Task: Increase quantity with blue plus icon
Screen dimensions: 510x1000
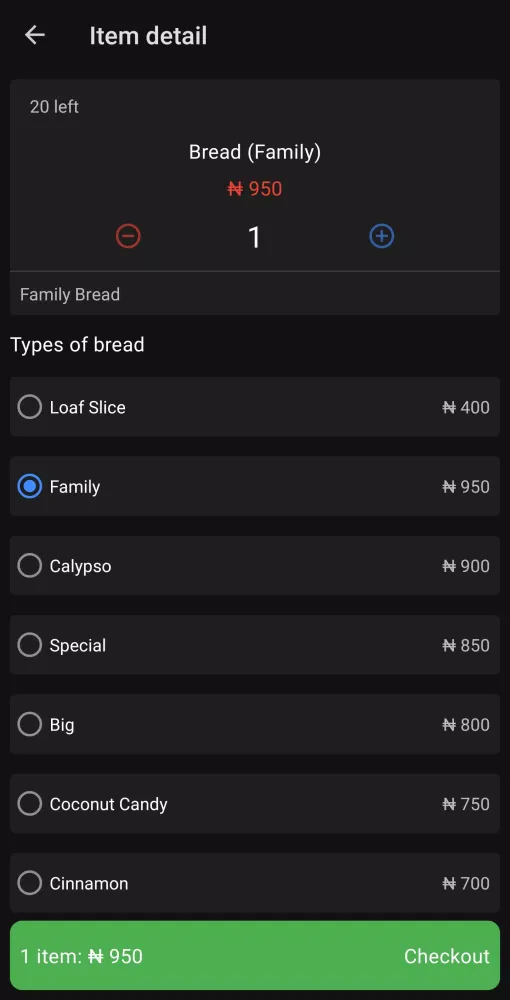Action: point(382,236)
